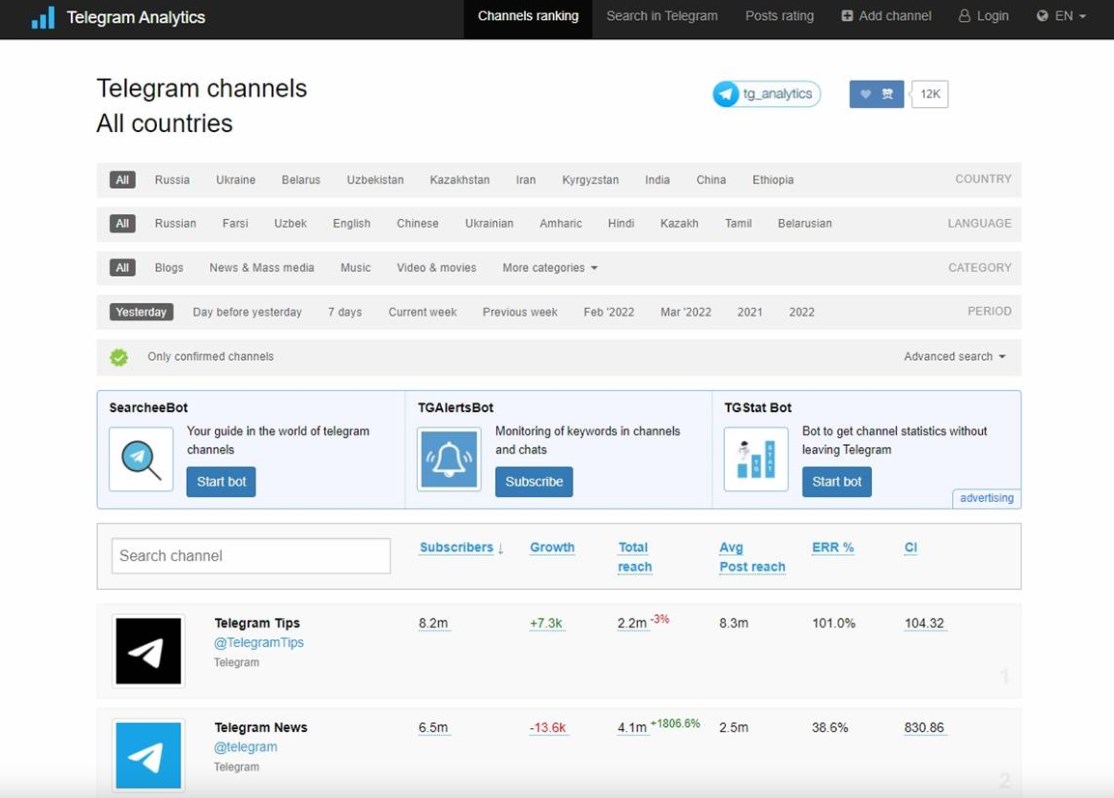Choose the English language filter
Screen dimensions: 1114x798
pos(351,224)
